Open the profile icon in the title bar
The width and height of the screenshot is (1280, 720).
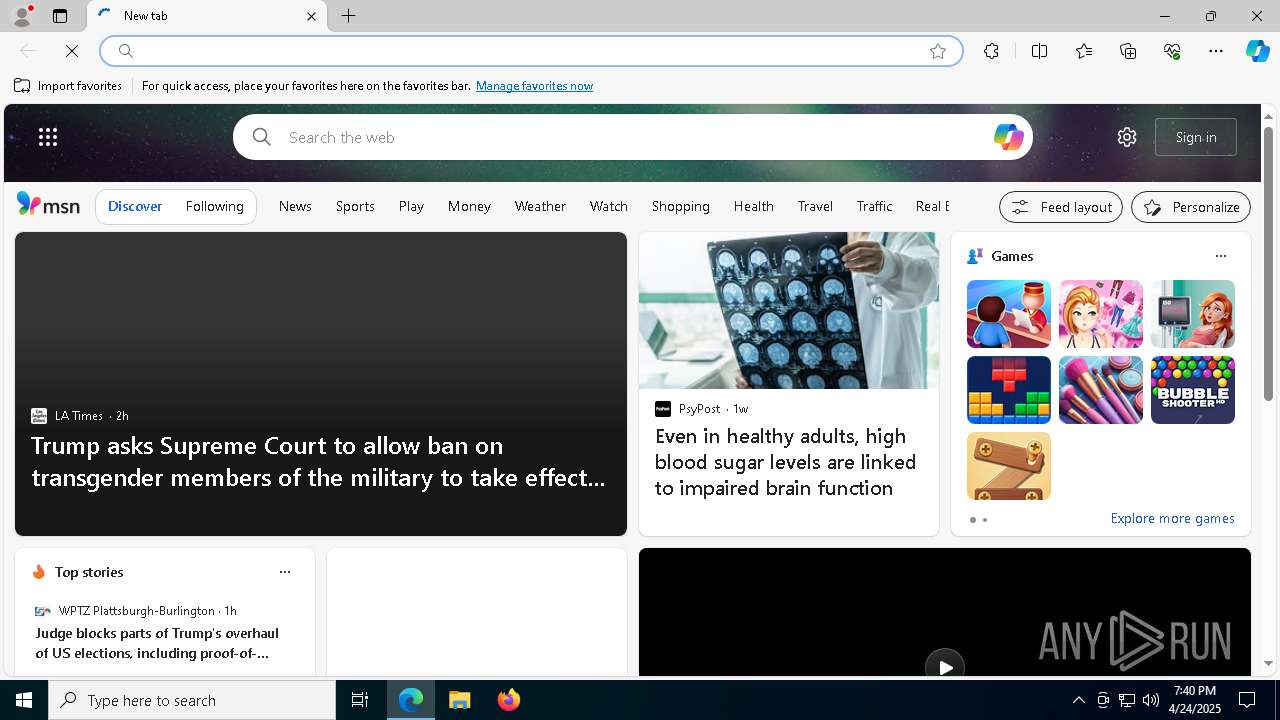click(x=21, y=16)
